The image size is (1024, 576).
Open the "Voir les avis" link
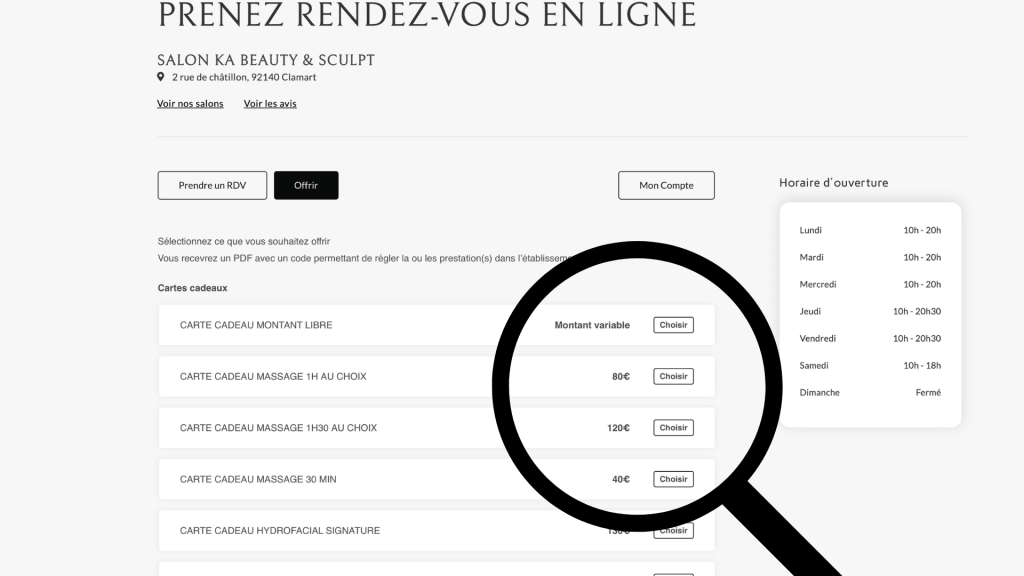[270, 104]
